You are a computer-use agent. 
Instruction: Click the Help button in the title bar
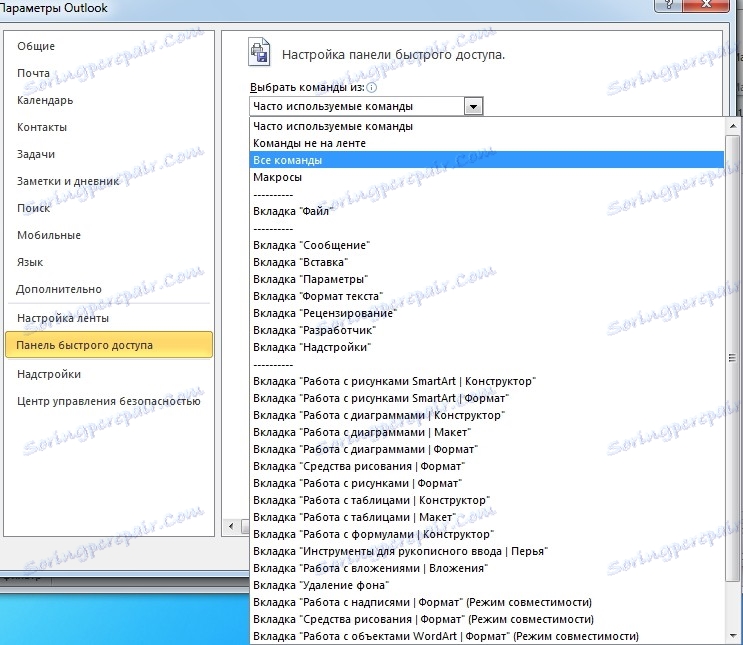tap(668, 5)
